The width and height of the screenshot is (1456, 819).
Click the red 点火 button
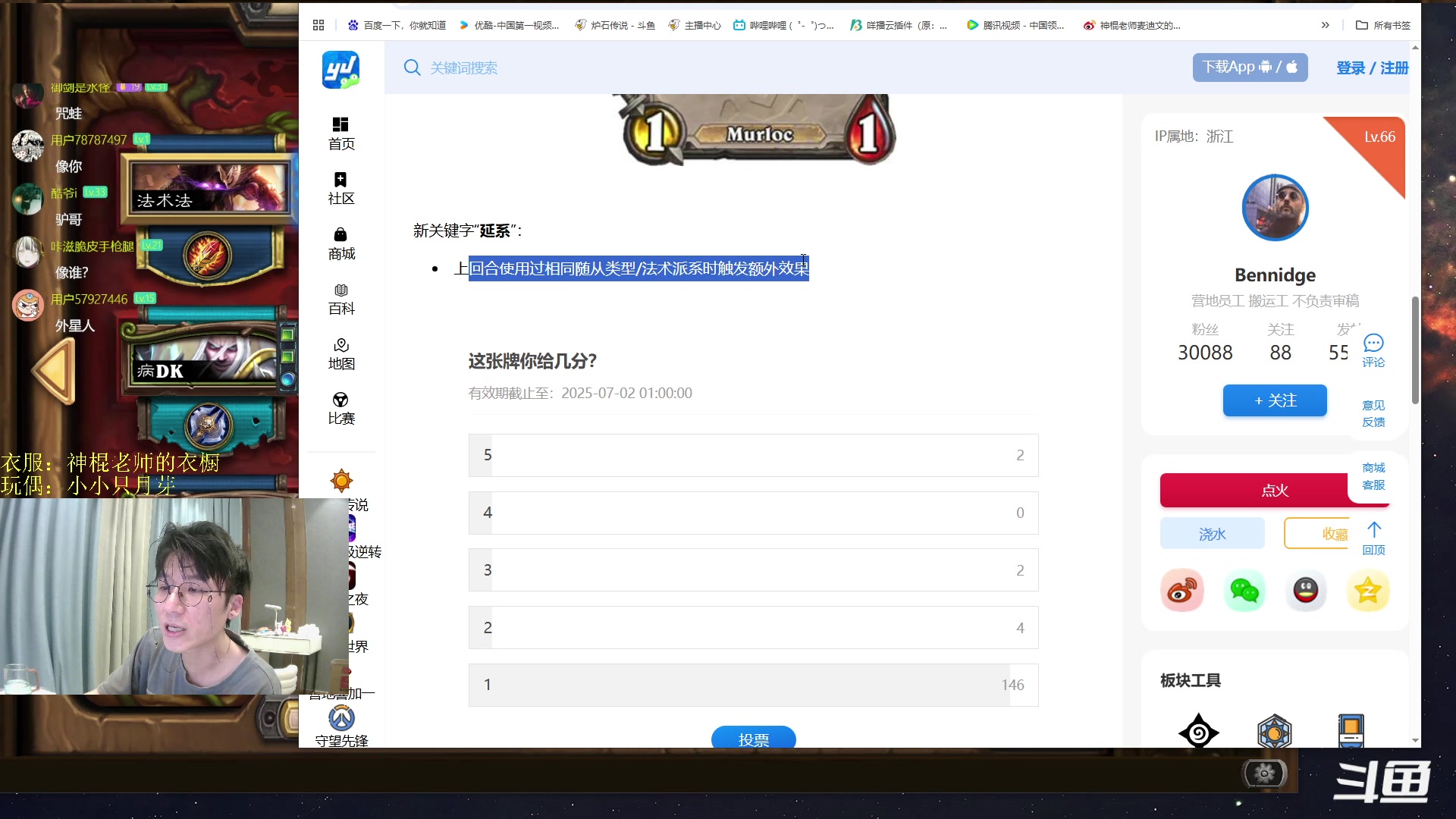[x=1275, y=491]
